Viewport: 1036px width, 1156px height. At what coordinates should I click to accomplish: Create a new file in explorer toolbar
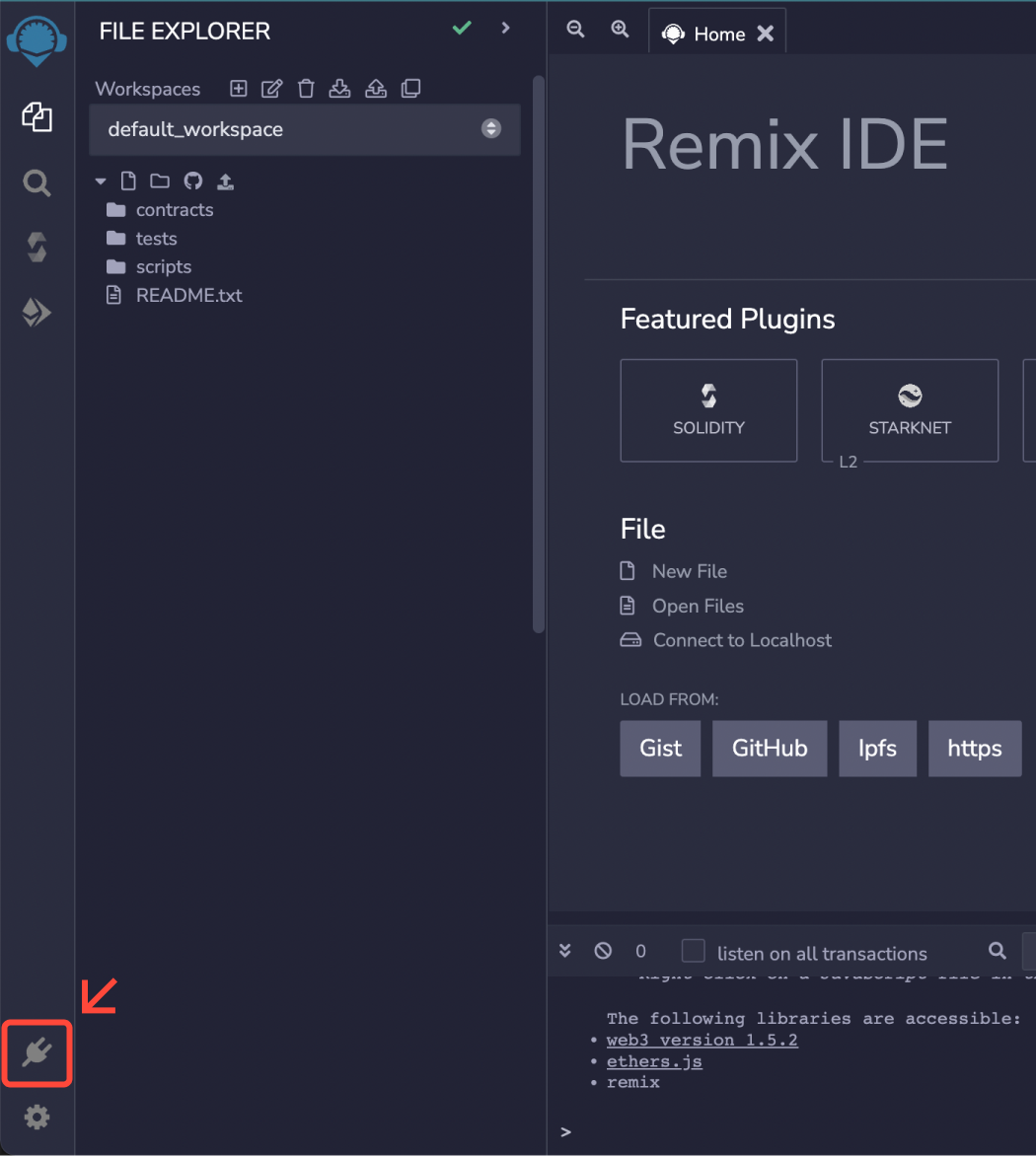(x=128, y=181)
